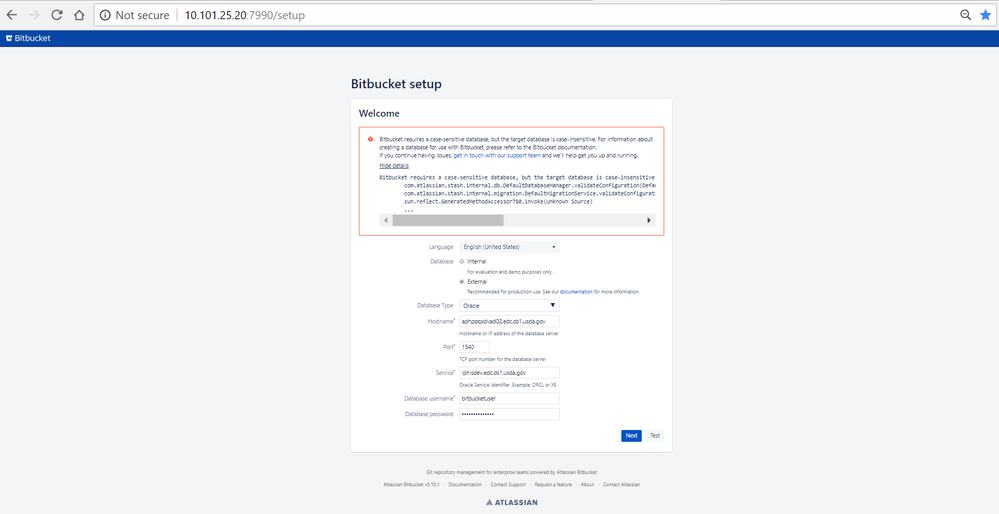Open the Database Type dropdown
The width and height of the screenshot is (999, 514).
point(509,306)
